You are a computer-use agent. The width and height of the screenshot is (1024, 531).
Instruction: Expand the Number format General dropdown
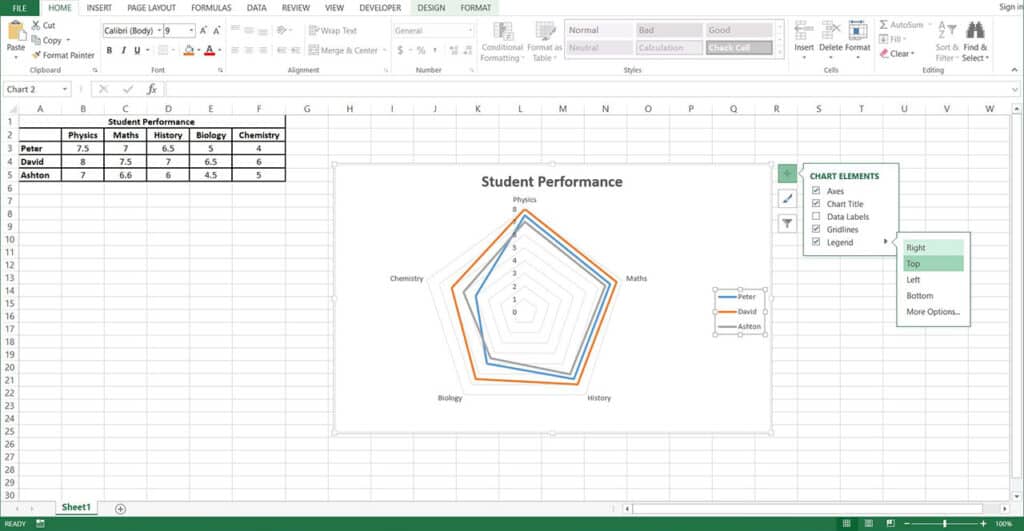coord(470,31)
